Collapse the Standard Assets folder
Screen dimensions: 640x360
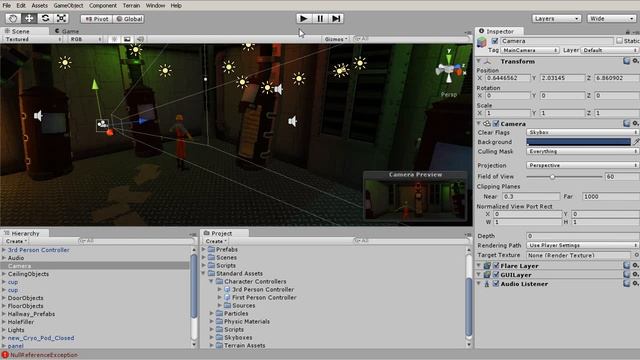204,273
